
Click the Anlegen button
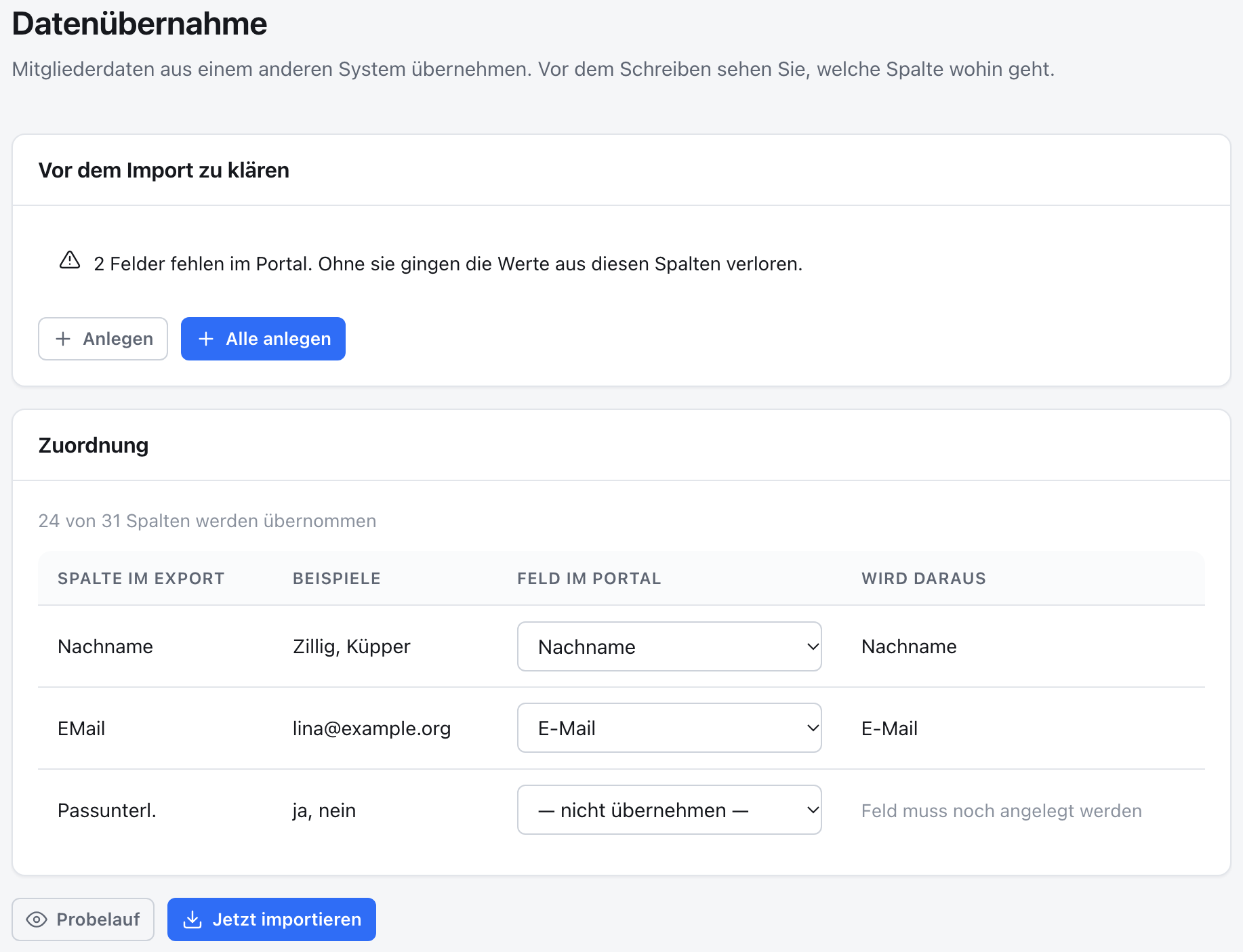point(103,339)
